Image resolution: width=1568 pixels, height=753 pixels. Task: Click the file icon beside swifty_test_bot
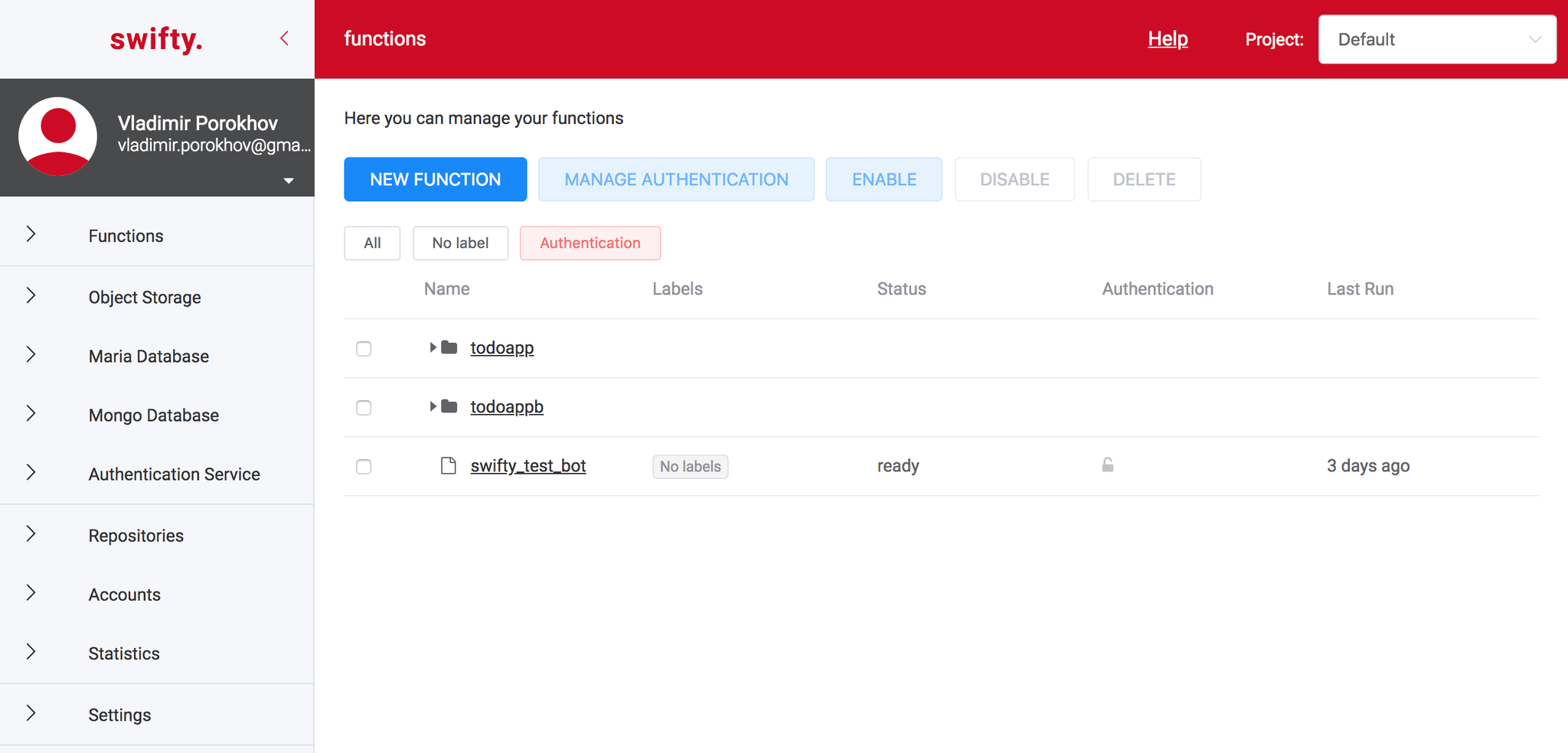[448, 465]
